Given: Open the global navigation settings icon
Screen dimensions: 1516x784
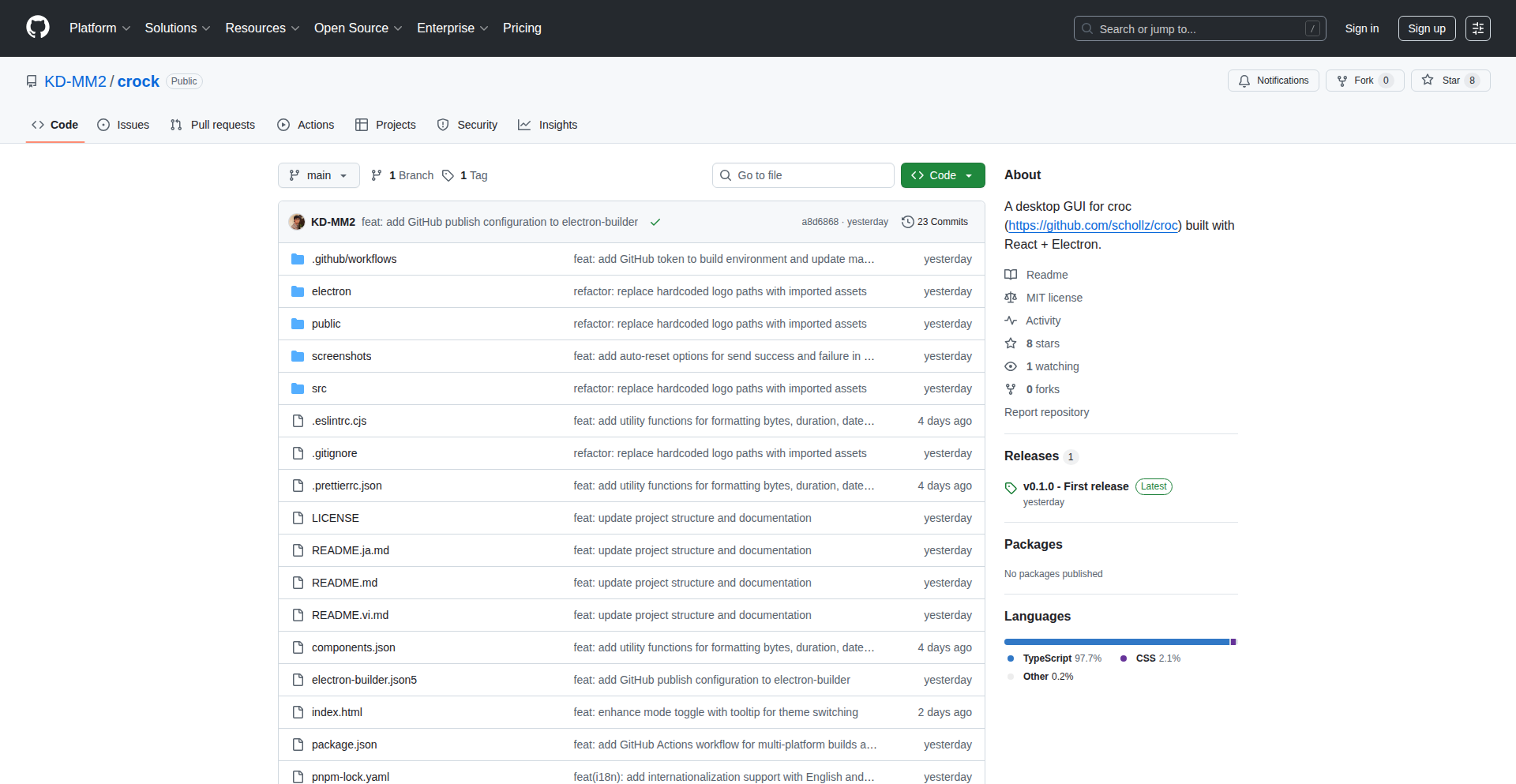Looking at the screenshot, I should (x=1477, y=28).
